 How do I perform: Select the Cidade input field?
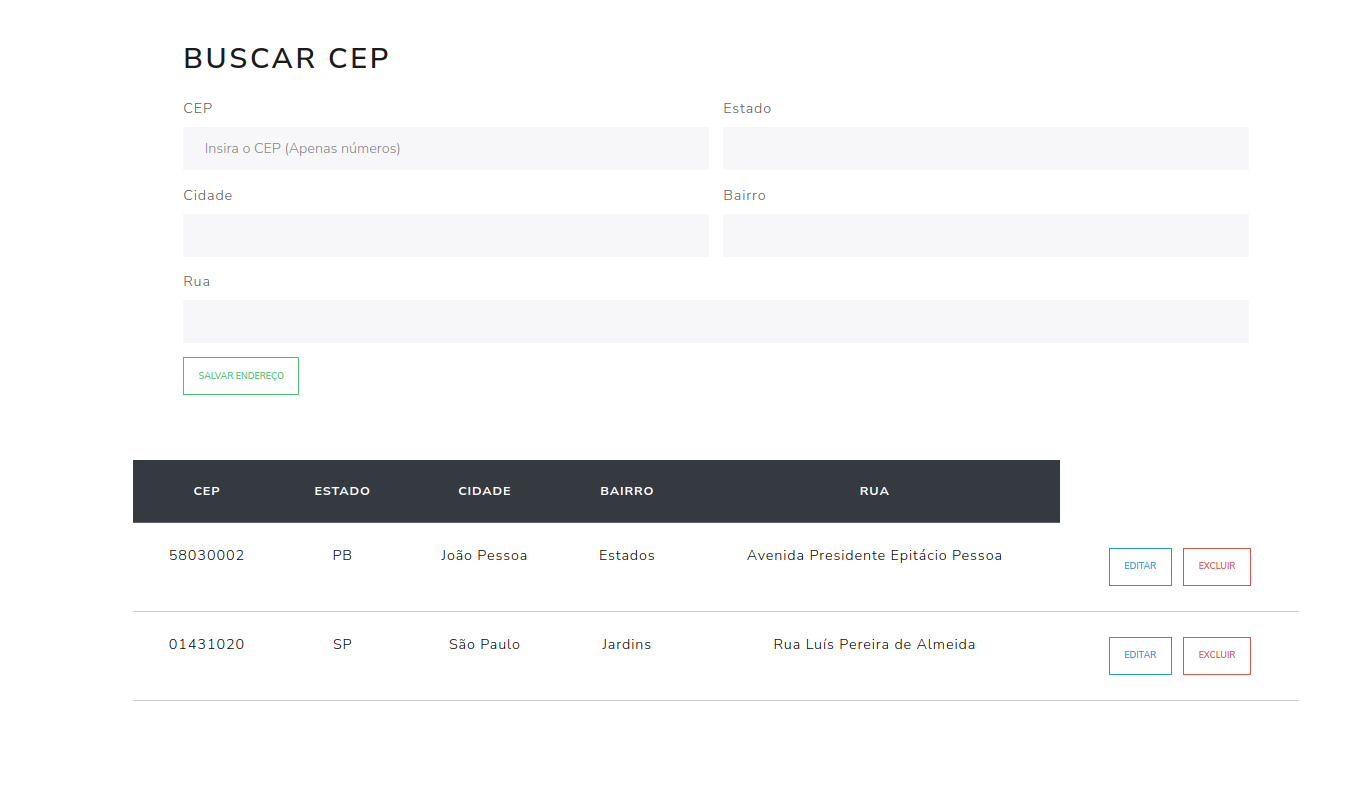(445, 235)
